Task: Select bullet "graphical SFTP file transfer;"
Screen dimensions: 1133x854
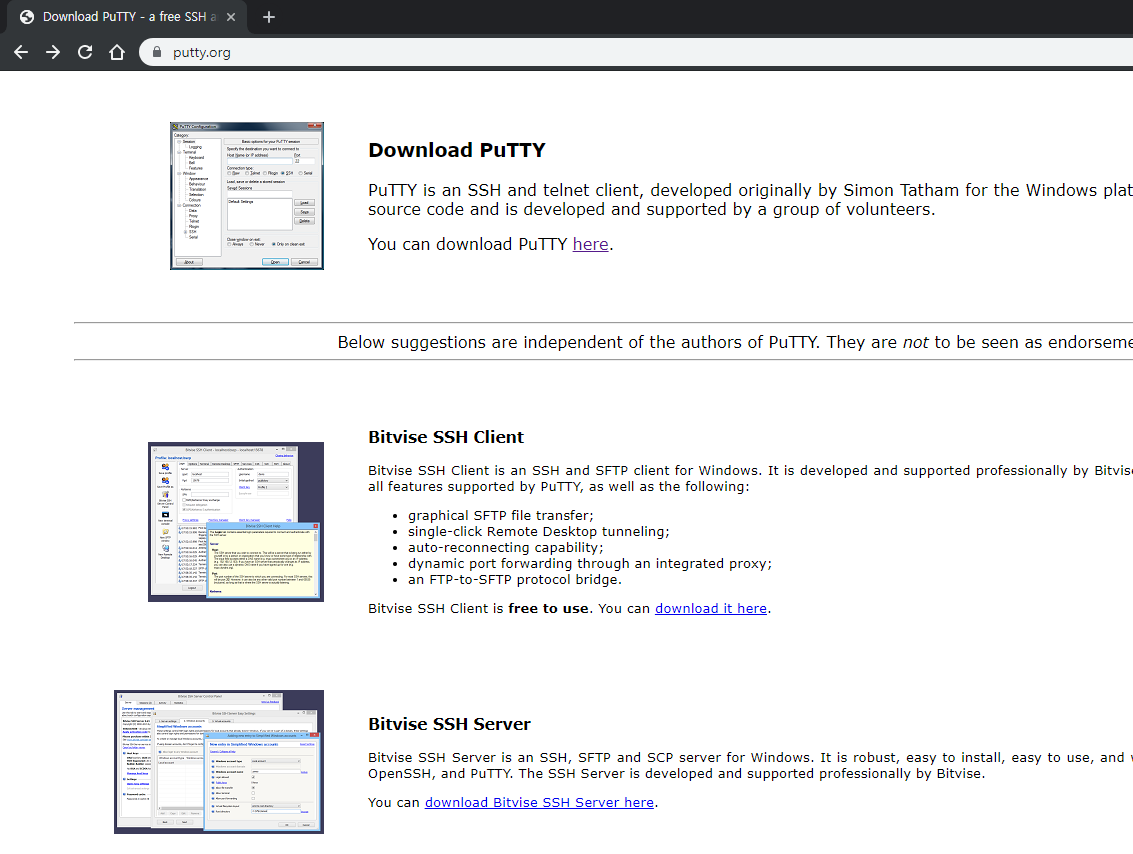Action: click(501, 515)
